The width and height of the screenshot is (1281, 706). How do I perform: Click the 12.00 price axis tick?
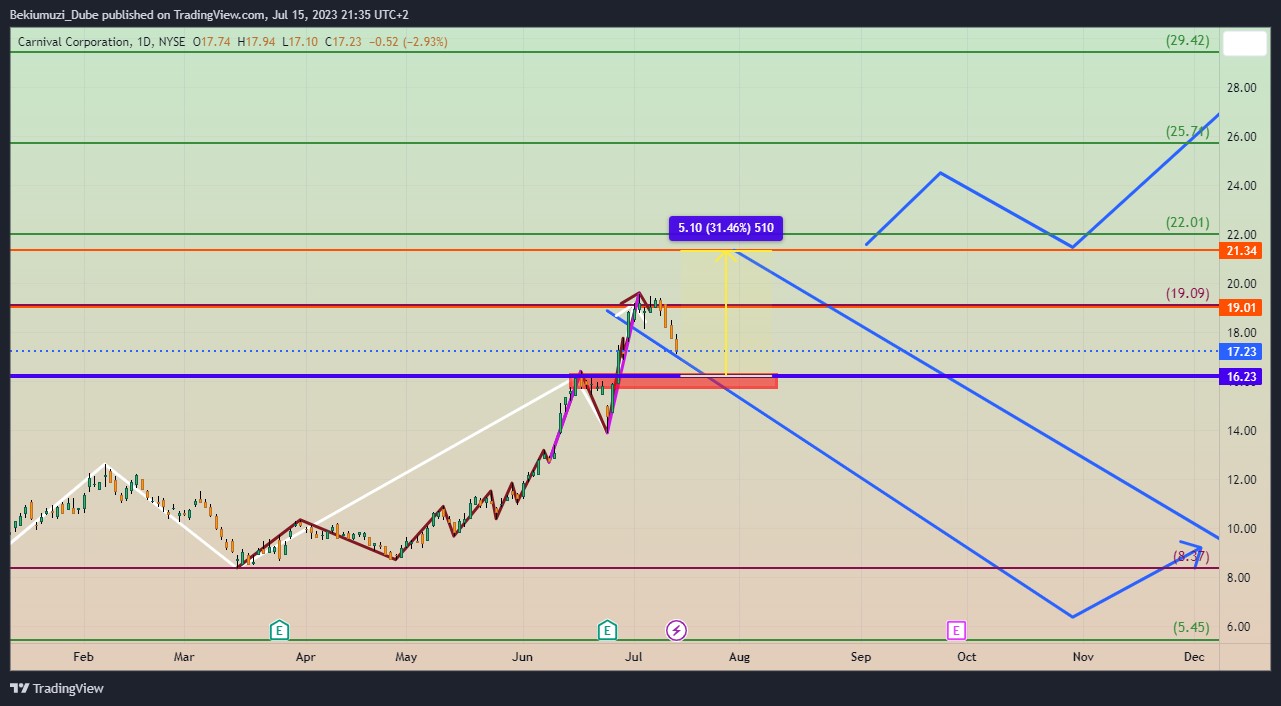(x=1242, y=480)
